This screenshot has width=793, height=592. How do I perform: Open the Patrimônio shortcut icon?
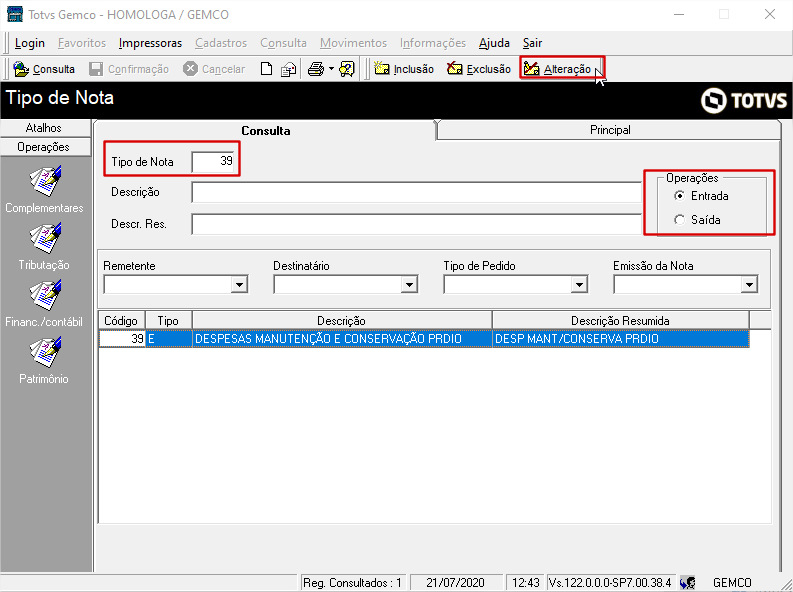[45, 352]
